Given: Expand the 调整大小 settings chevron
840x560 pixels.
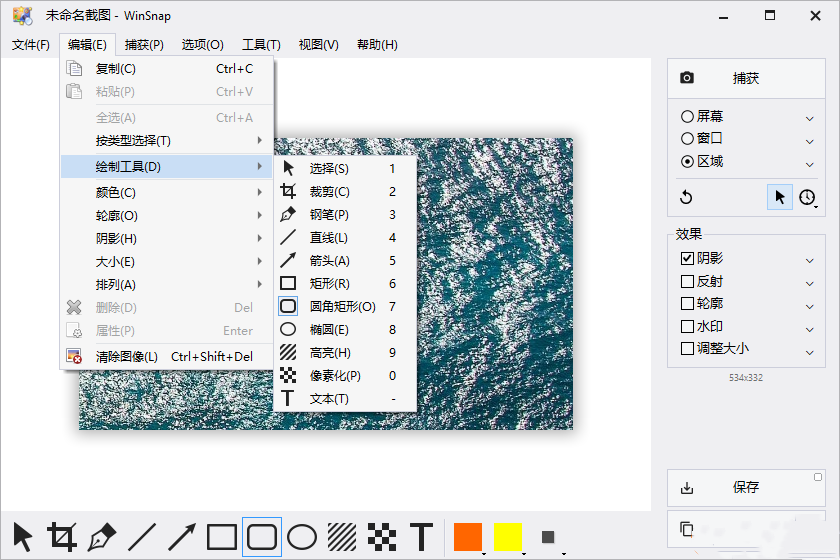Looking at the screenshot, I should (x=810, y=353).
